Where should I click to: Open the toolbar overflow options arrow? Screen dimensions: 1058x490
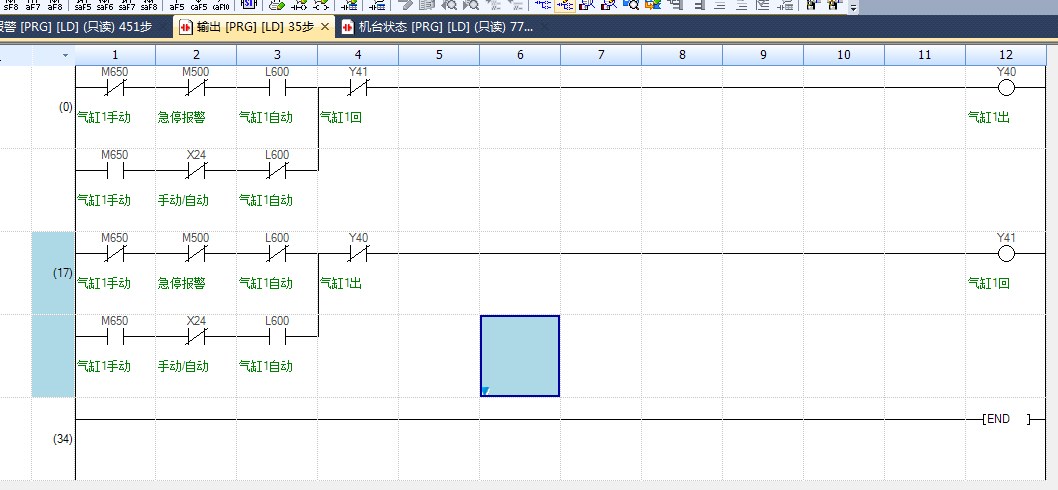(x=853, y=7)
